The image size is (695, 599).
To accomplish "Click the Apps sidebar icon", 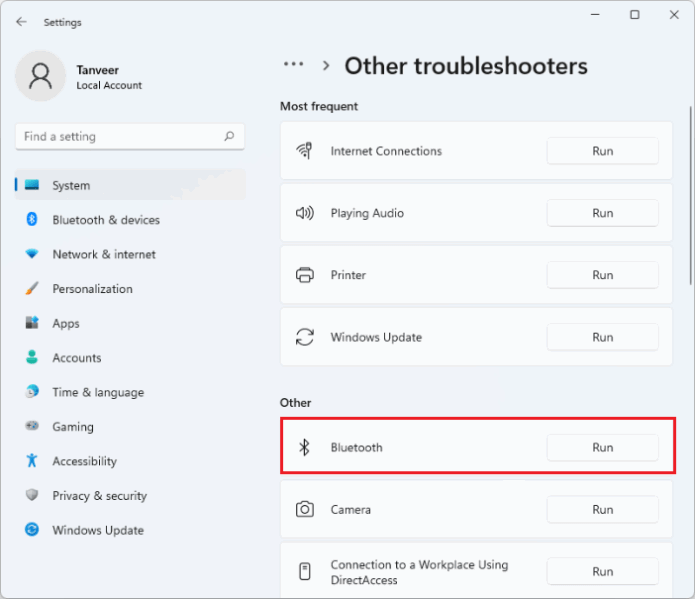I will click(32, 322).
